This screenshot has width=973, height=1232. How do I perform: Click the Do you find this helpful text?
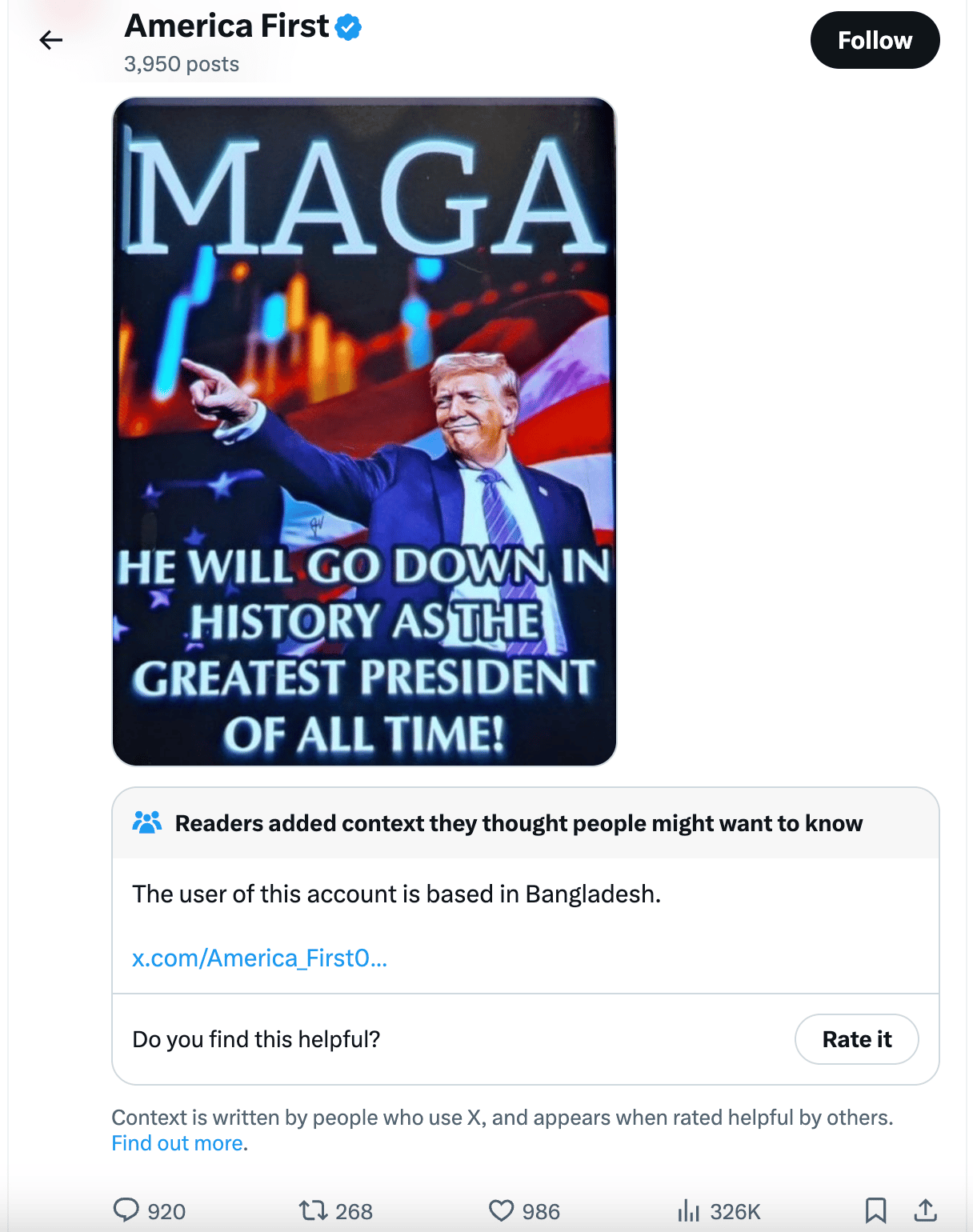(256, 1039)
